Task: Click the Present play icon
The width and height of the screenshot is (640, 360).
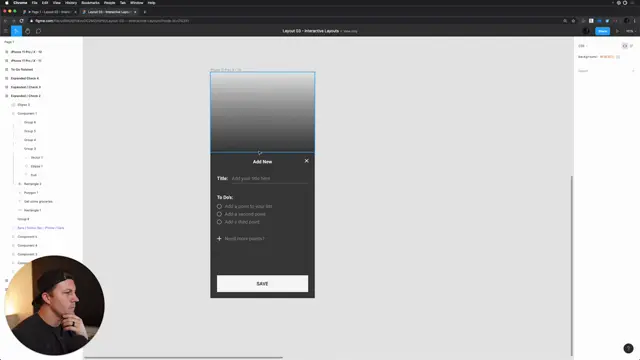Action: (617, 31)
